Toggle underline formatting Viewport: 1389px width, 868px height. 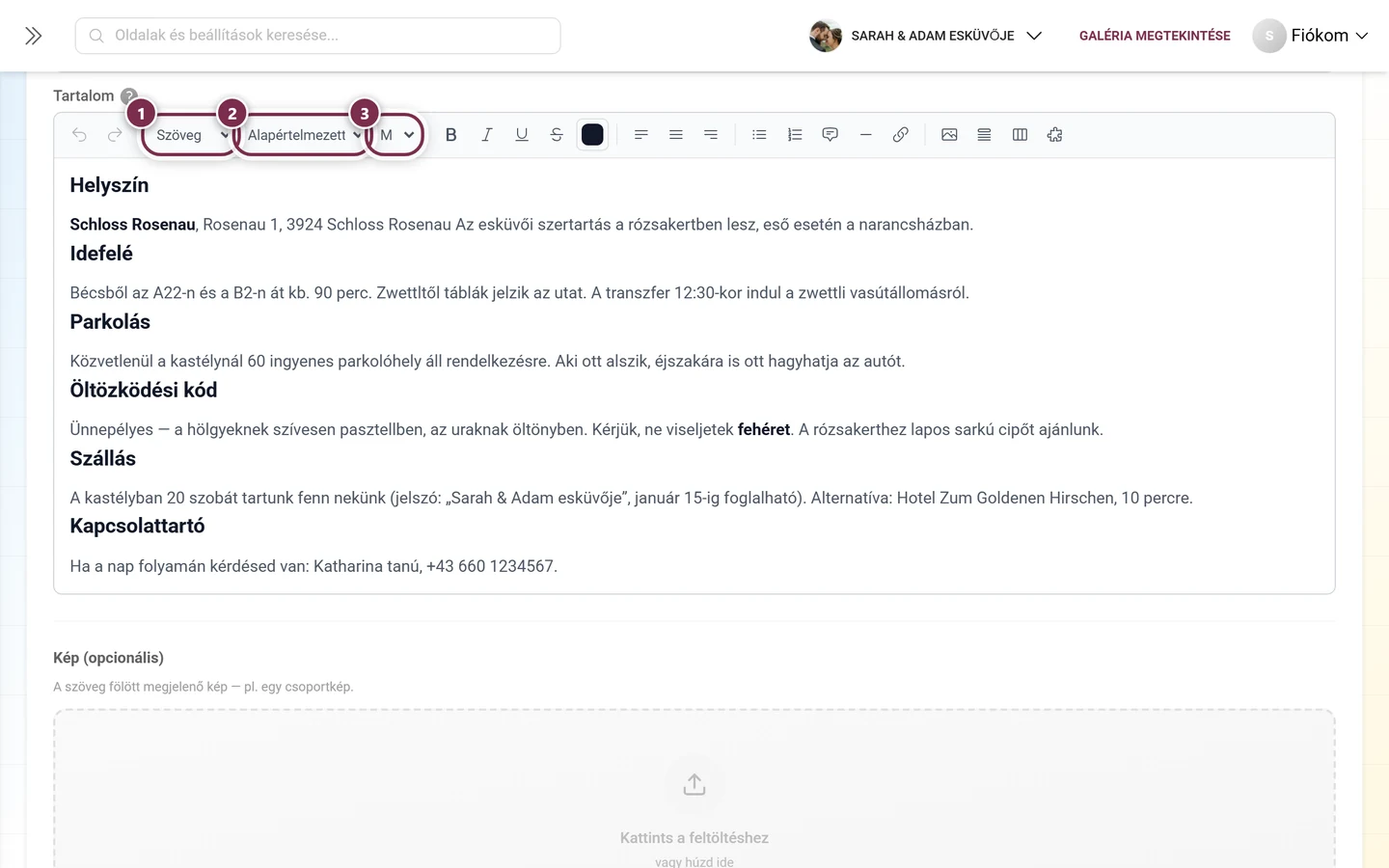522,135
